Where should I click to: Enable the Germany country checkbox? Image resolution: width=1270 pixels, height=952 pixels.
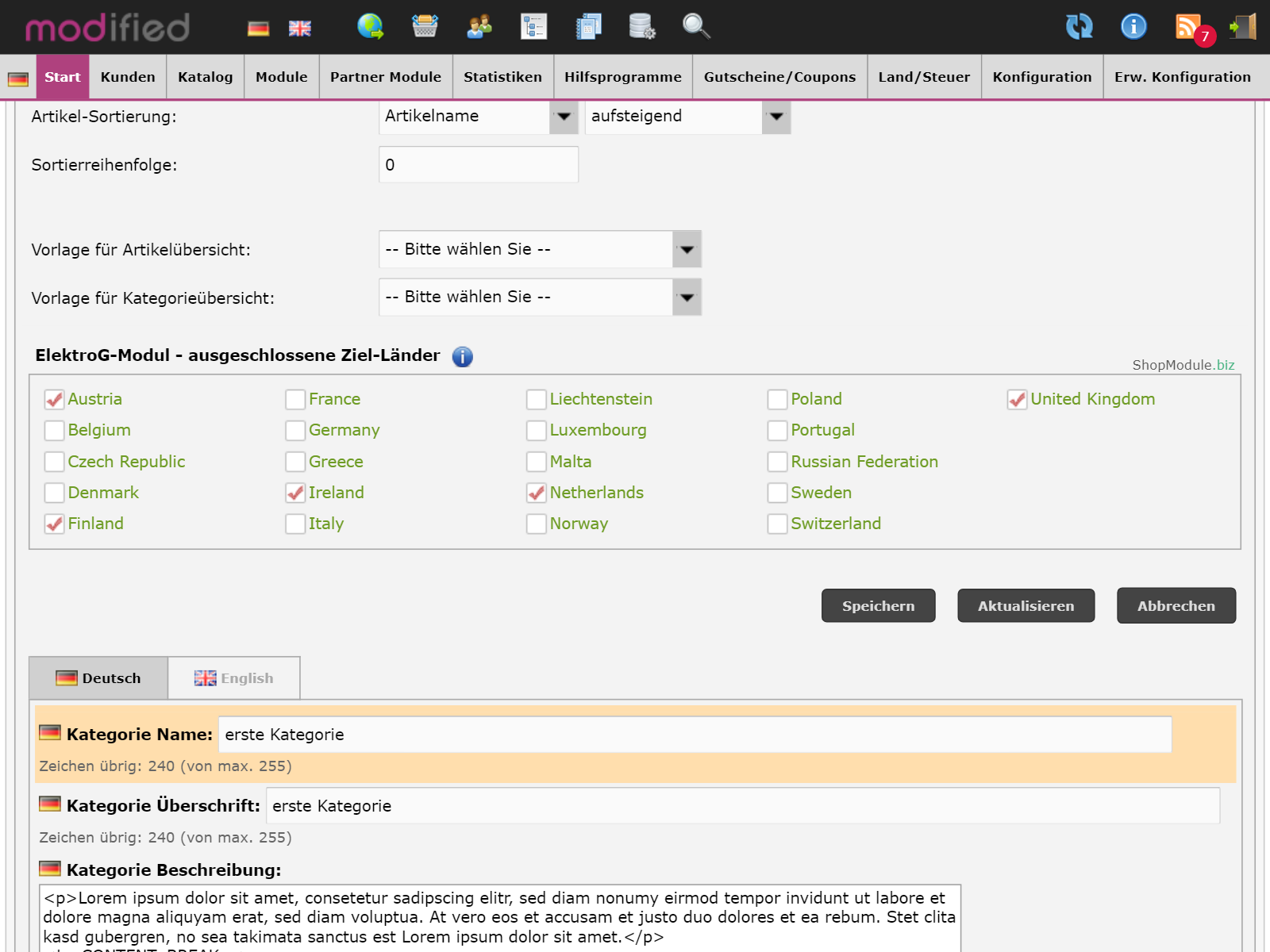295,430
